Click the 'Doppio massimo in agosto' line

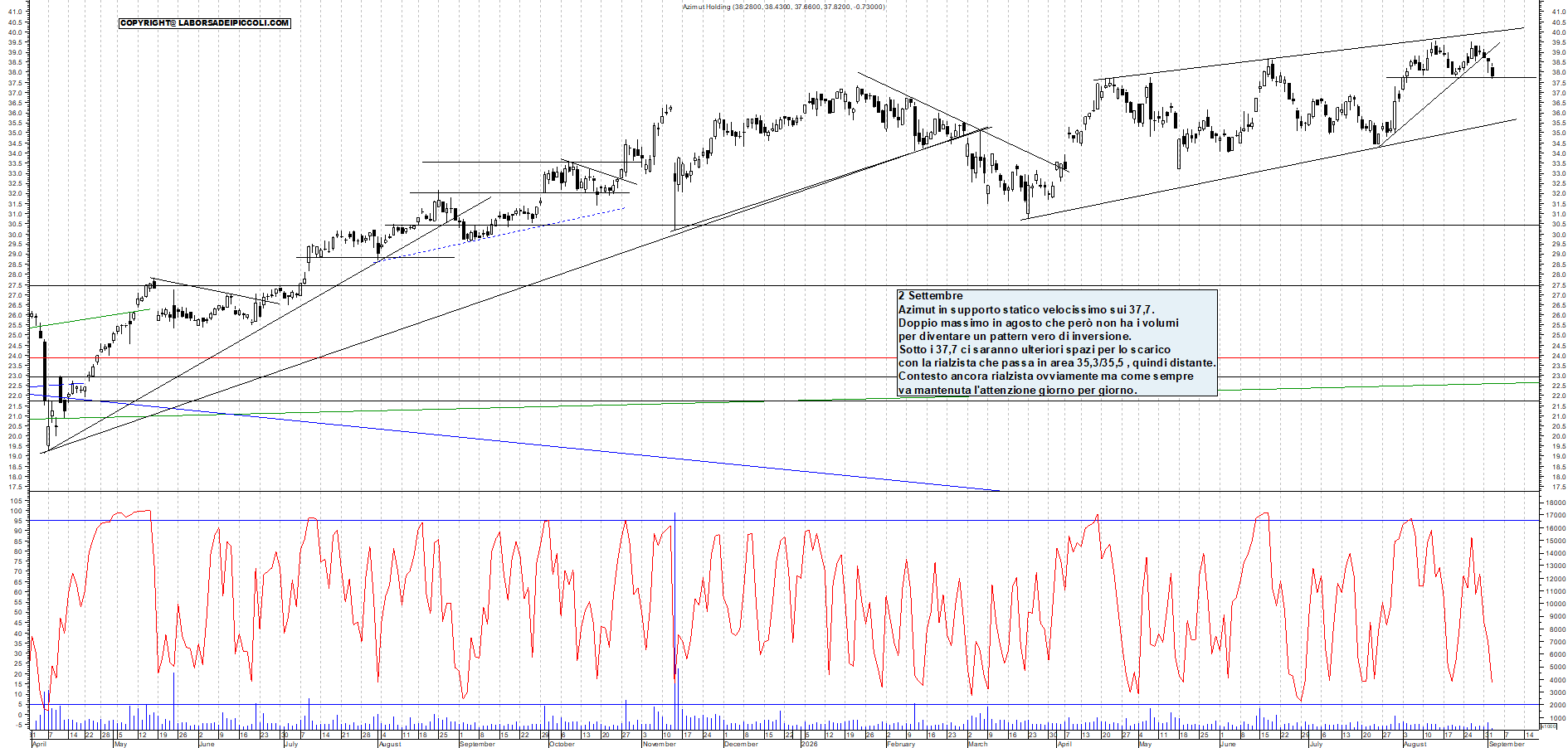point(1039,323)
